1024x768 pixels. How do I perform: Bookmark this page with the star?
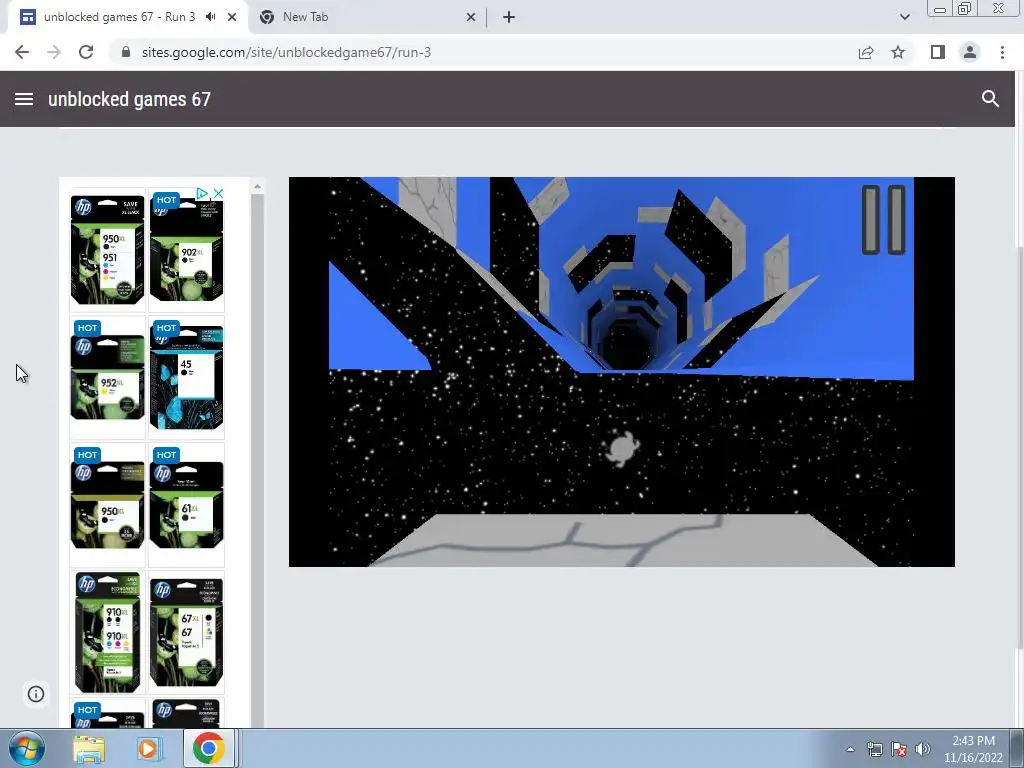click(x=898, y=52)
